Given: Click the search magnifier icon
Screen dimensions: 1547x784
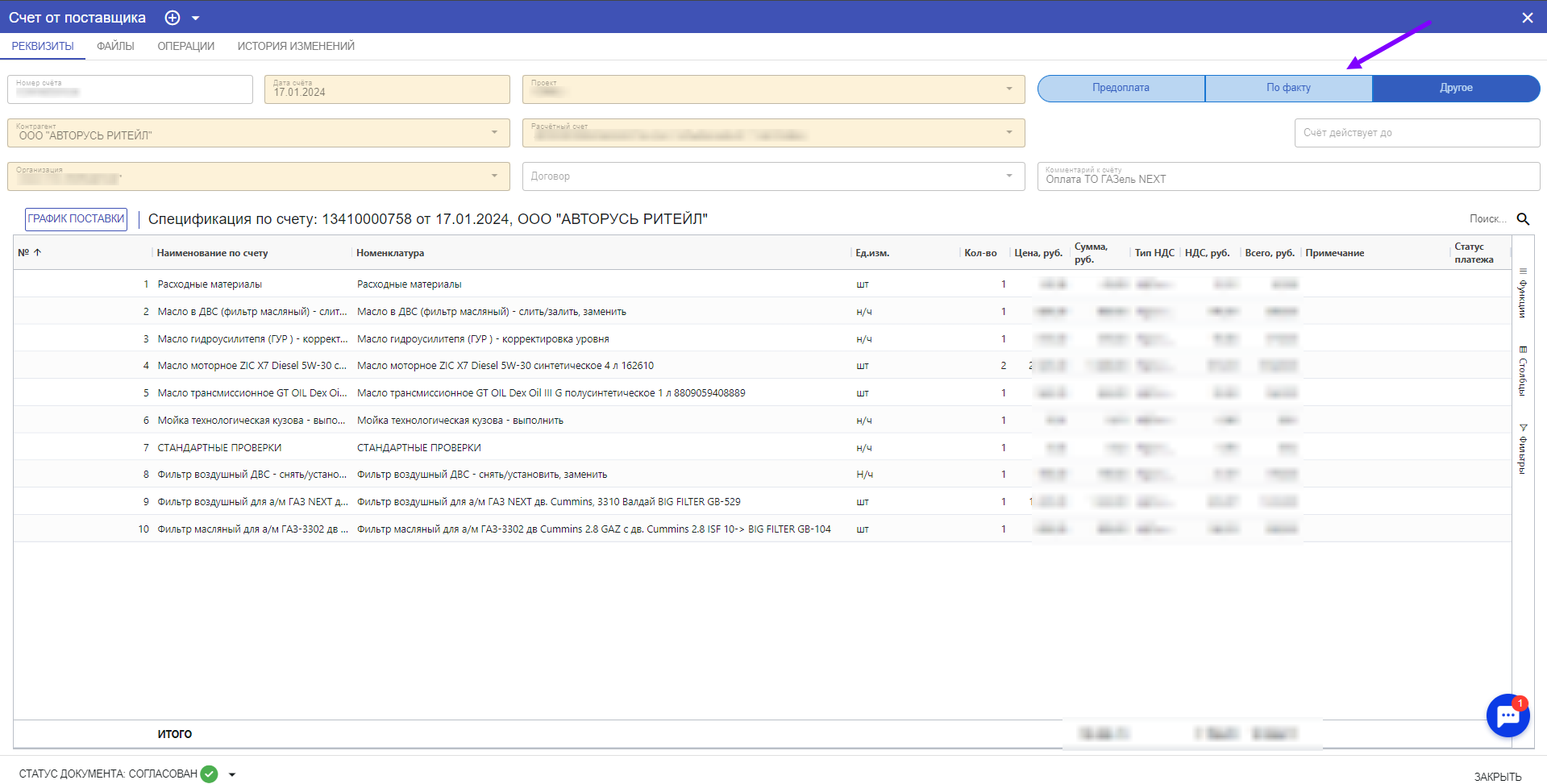Looking at the screenshot, I should (1523, 219).
